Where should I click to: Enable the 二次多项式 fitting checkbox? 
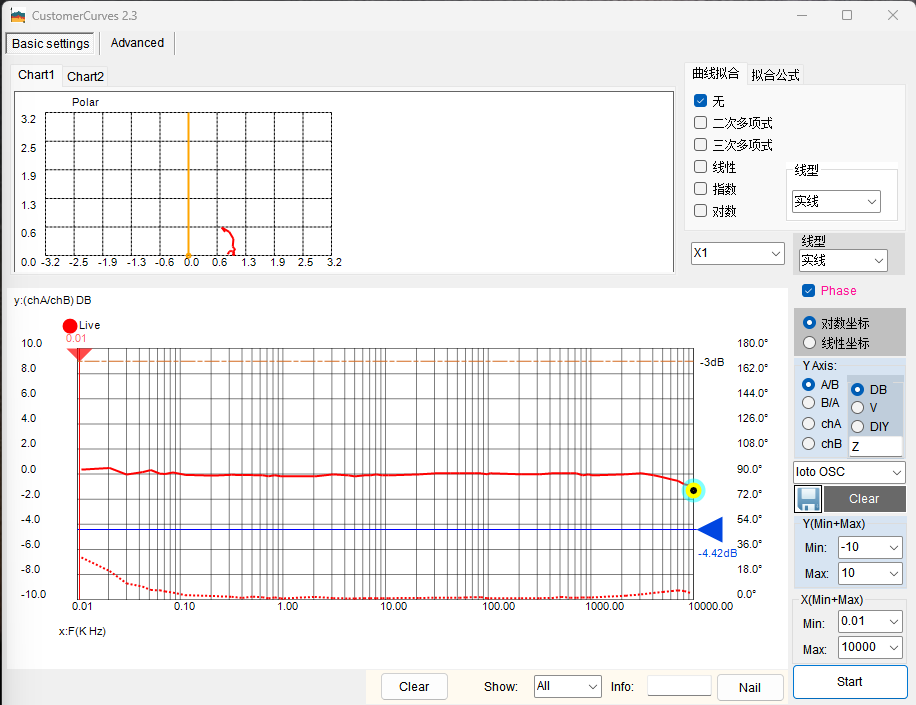tap(701, 123)
